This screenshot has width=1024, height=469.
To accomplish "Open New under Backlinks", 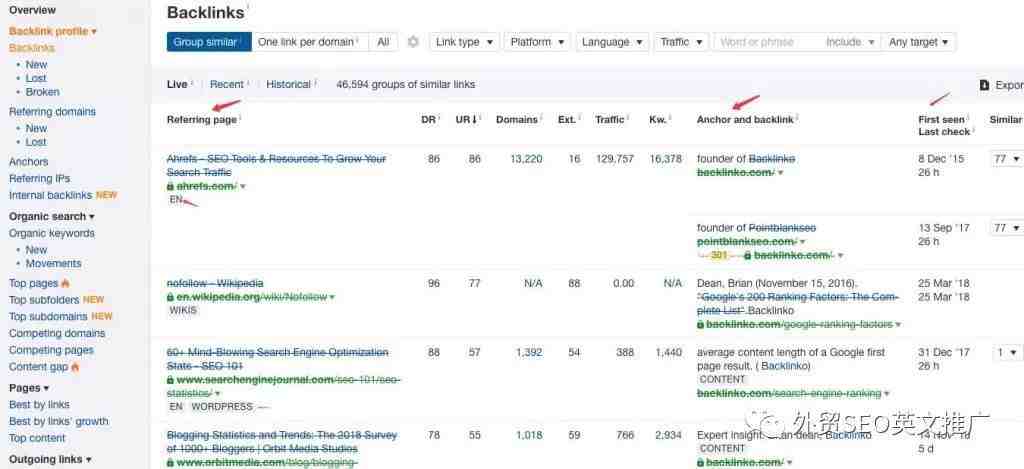I will click(x=37, y=65).
